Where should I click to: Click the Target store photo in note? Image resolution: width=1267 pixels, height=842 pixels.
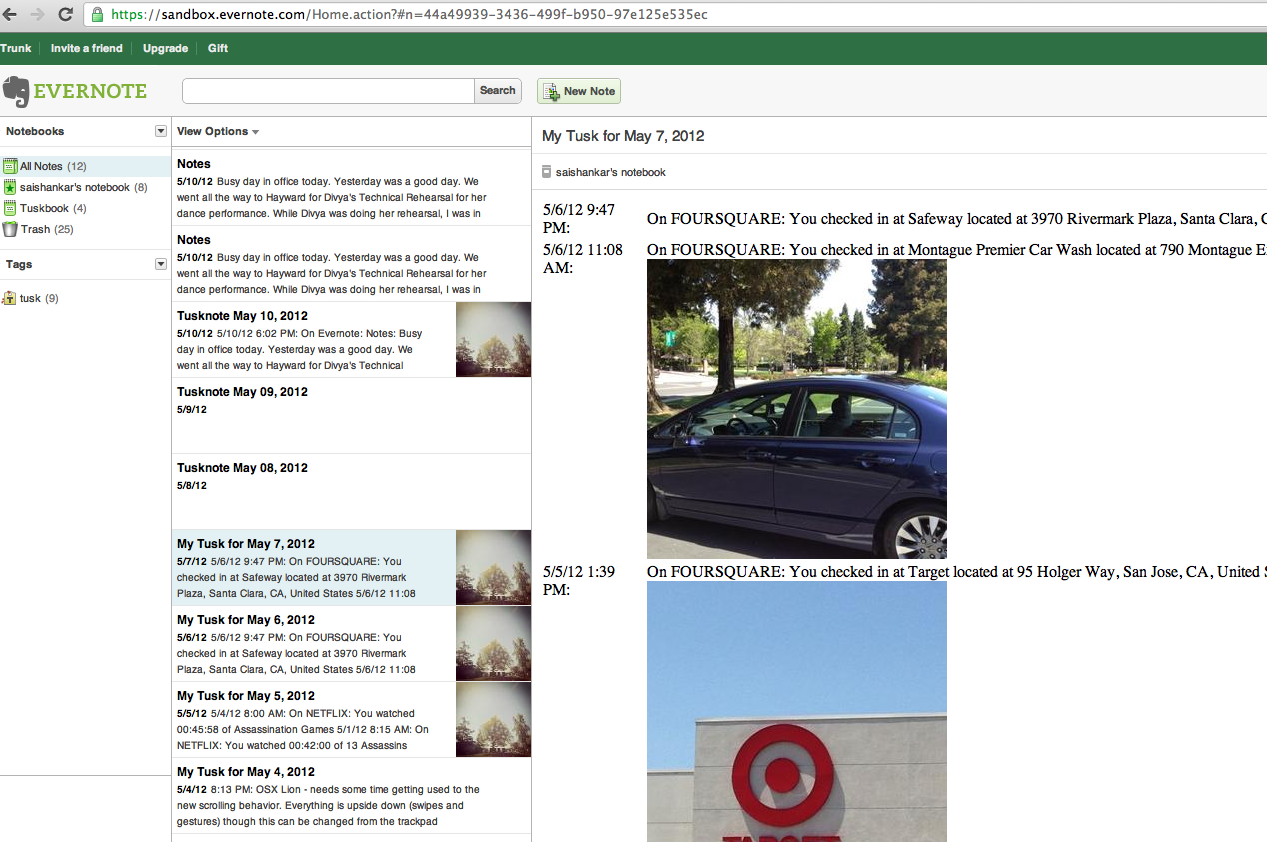click(x=797, y=711)
